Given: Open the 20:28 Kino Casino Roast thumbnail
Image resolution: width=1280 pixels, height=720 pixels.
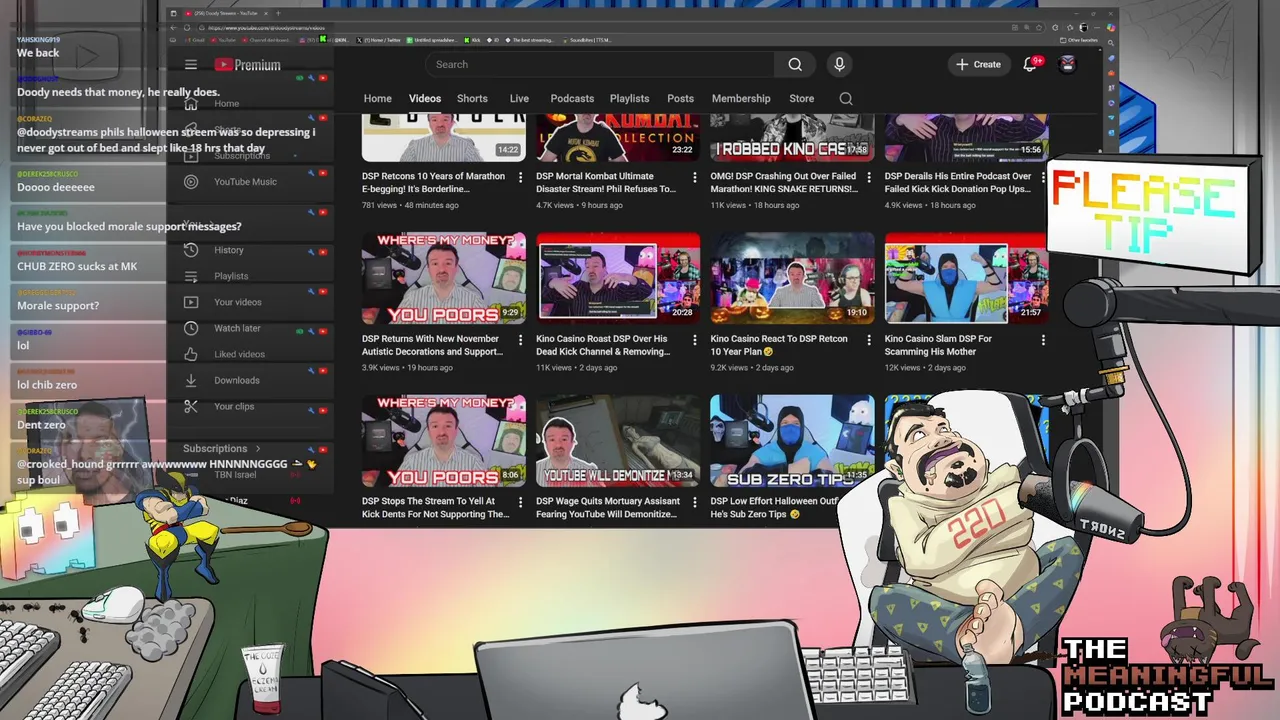Looking at the screenshot, I should pyautogui.click(x=618, y=278).
